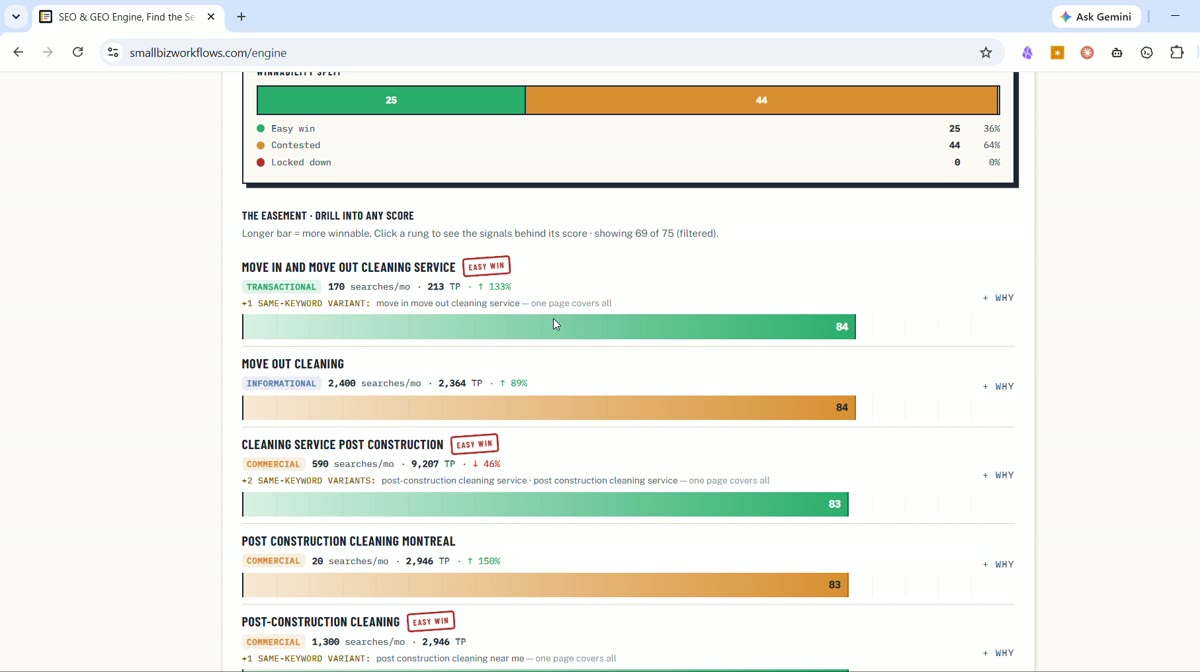Click the green 83 bar for Cleaning Service Post Construction
The image size is (1200, 672).
pos(545,505)
